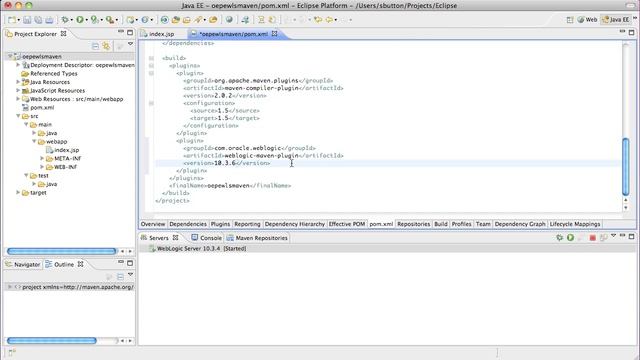Click the Debug bug icon in main toolbar

click(64, 20)
